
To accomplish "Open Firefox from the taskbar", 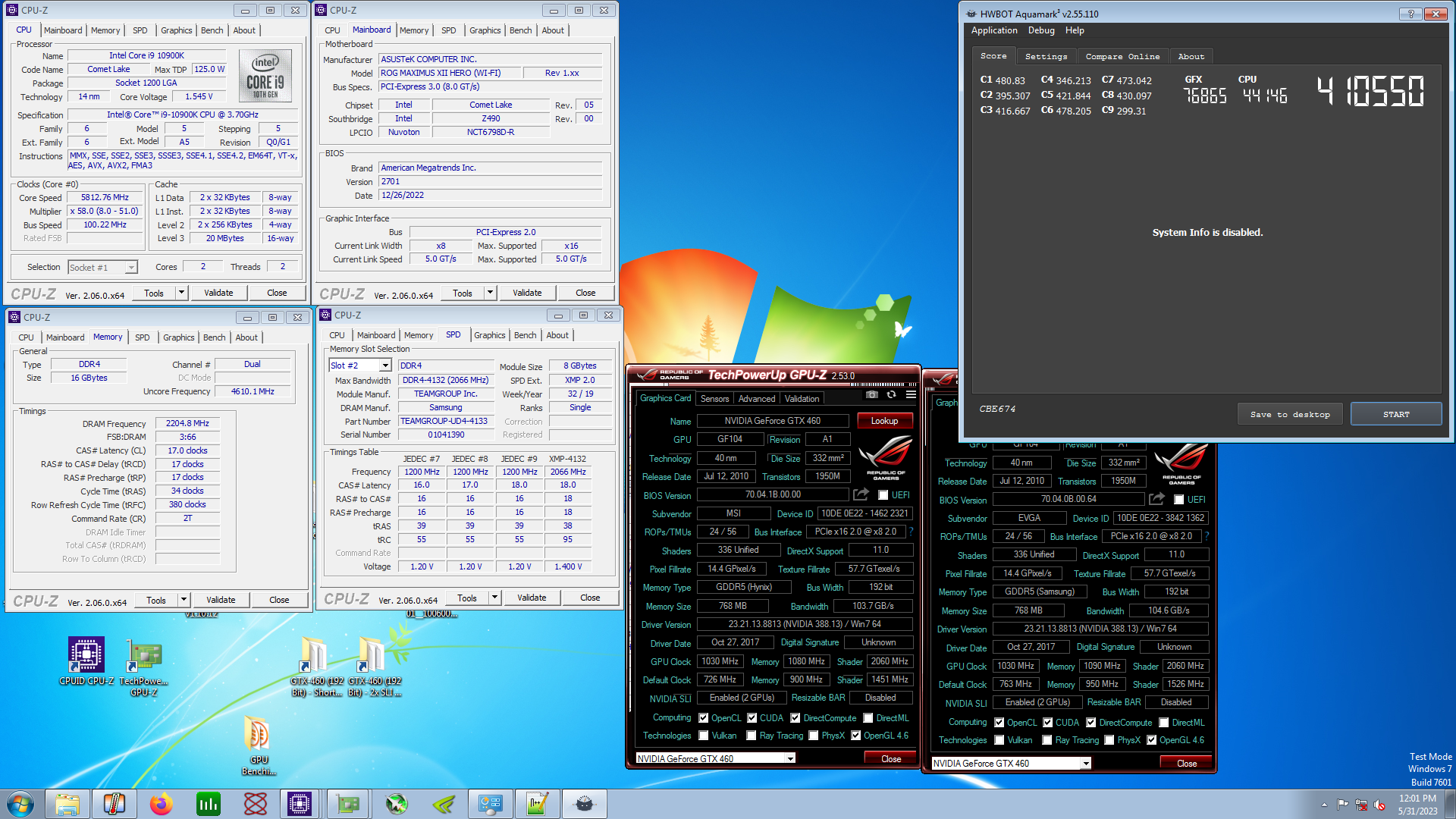I will pos(161,804).
